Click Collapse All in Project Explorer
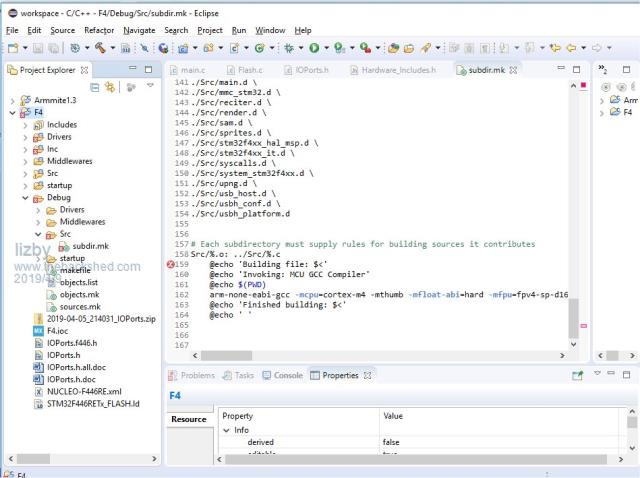 coord(96,88)
